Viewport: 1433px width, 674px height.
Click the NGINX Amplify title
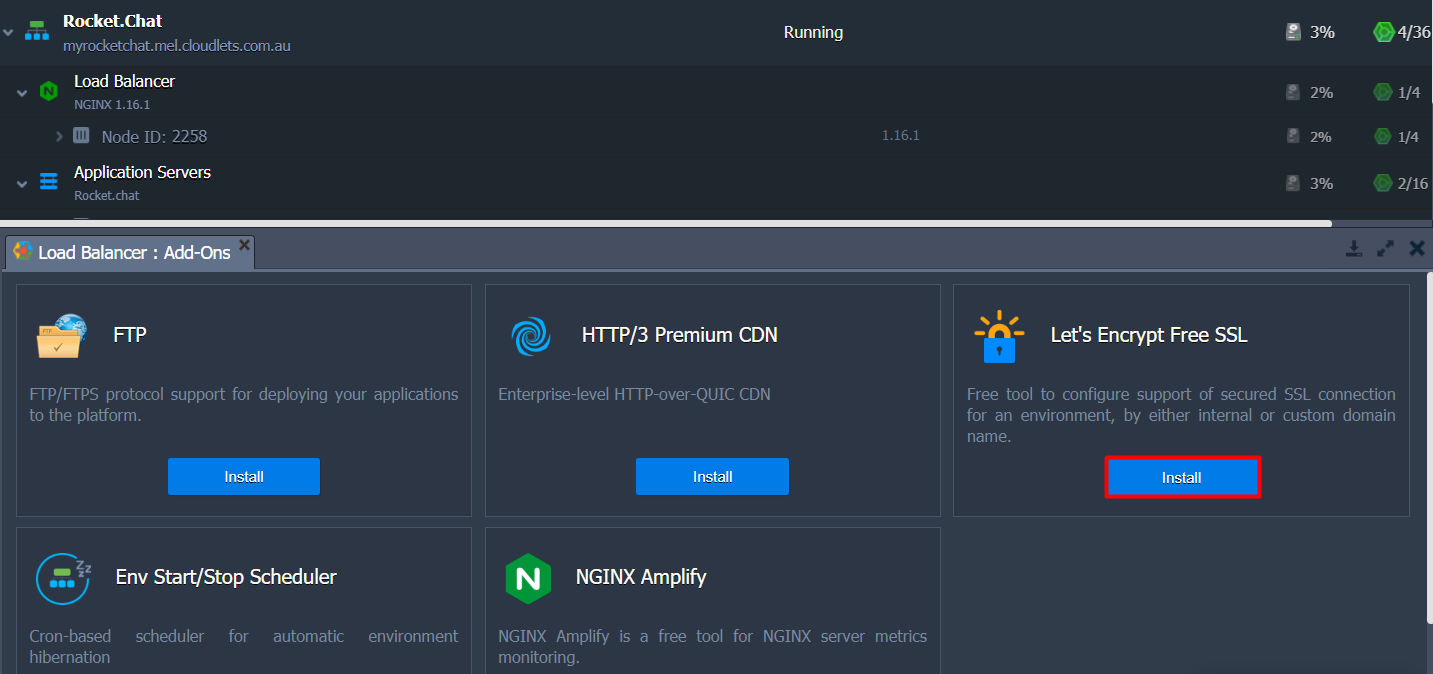pyautogui.click(x=641, y=577)
